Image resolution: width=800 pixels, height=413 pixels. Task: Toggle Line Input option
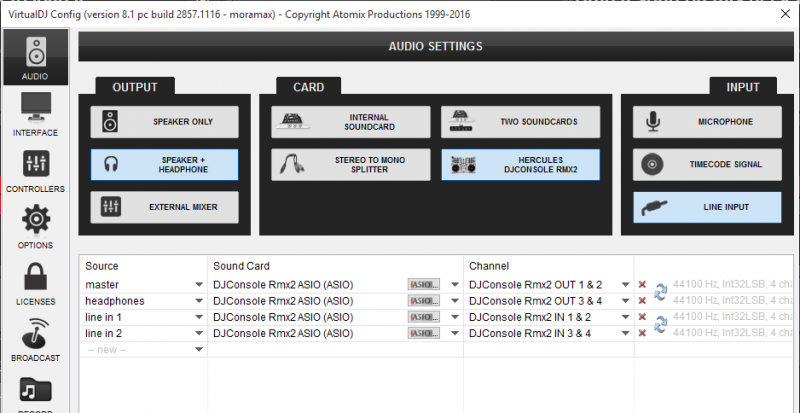707,207
